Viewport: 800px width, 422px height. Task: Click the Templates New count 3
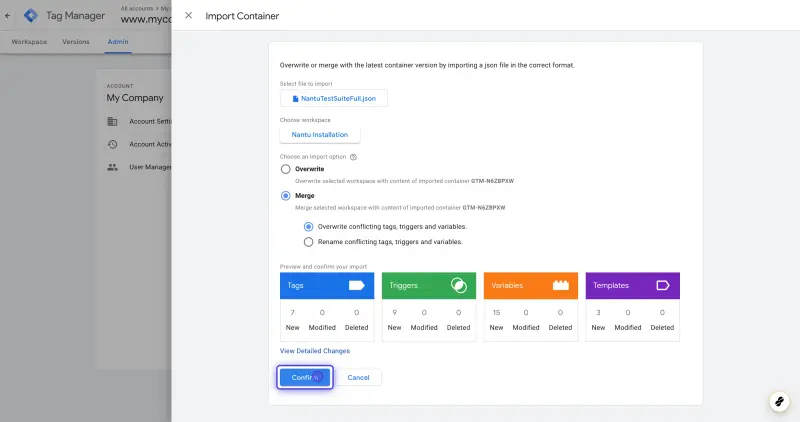click(x=598, y=312)
